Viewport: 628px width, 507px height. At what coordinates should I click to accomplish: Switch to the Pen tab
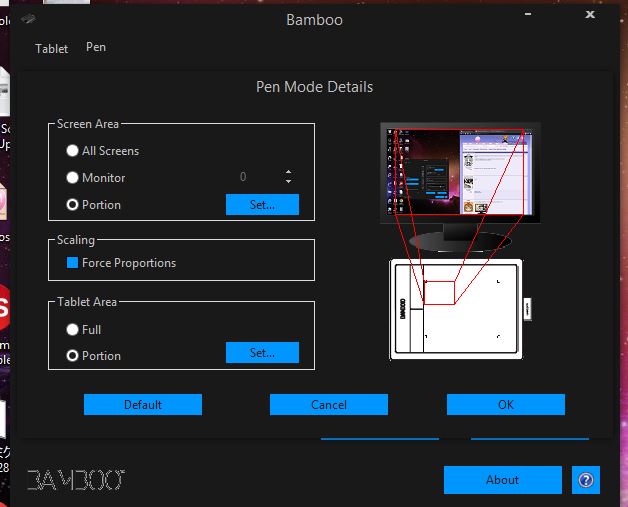tap(96, 47)
